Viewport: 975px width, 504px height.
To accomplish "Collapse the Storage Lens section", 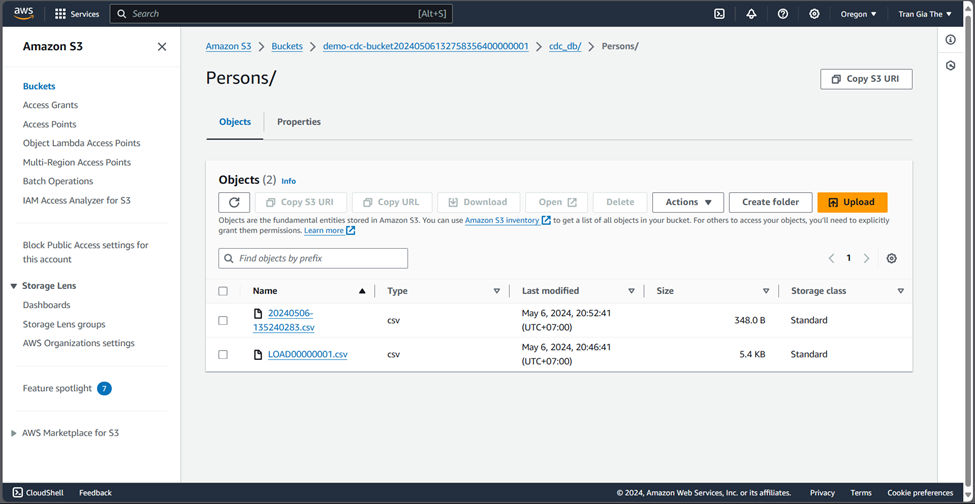I will (14, 286).
